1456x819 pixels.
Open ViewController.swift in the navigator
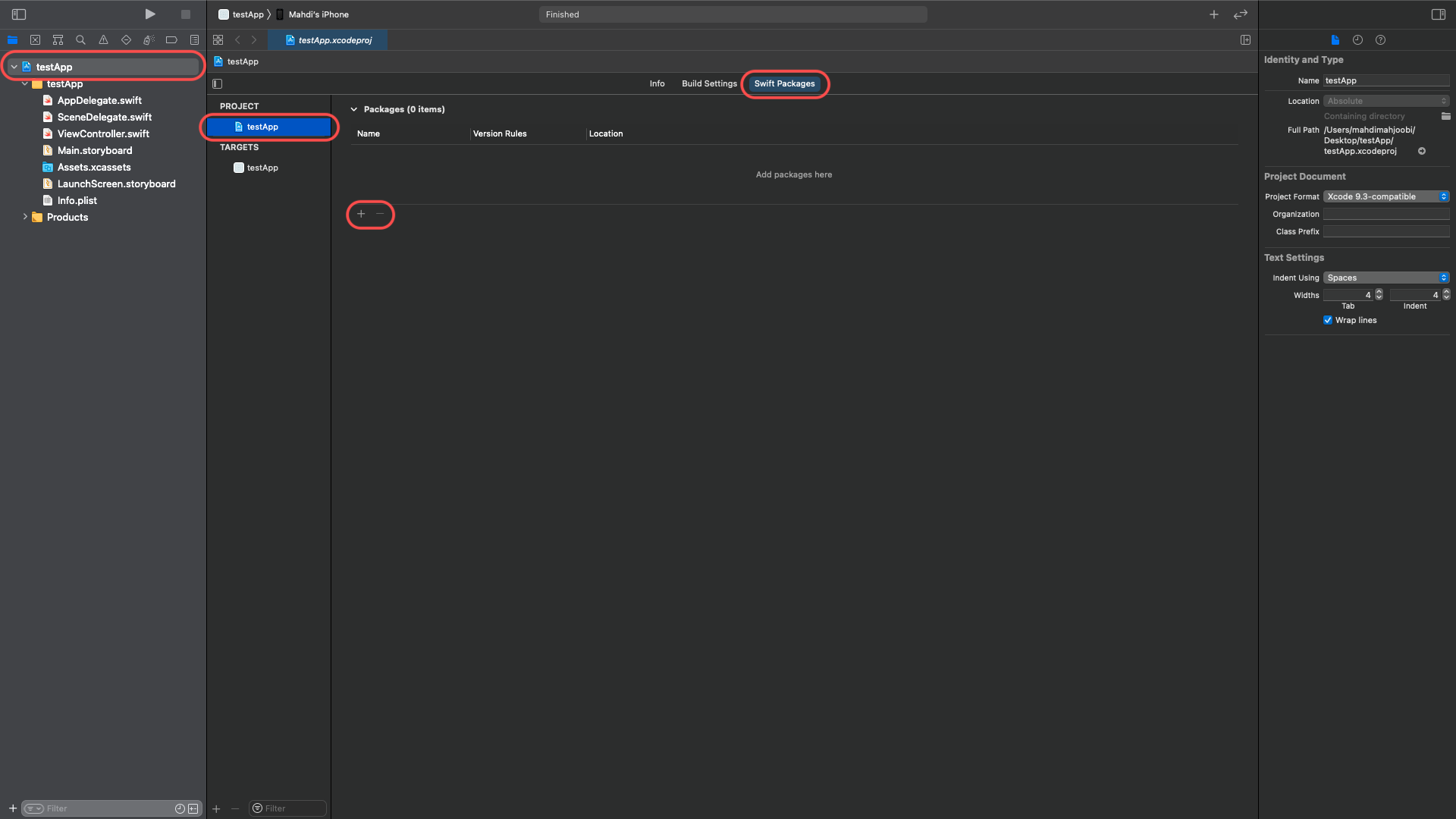pos(103,133)
